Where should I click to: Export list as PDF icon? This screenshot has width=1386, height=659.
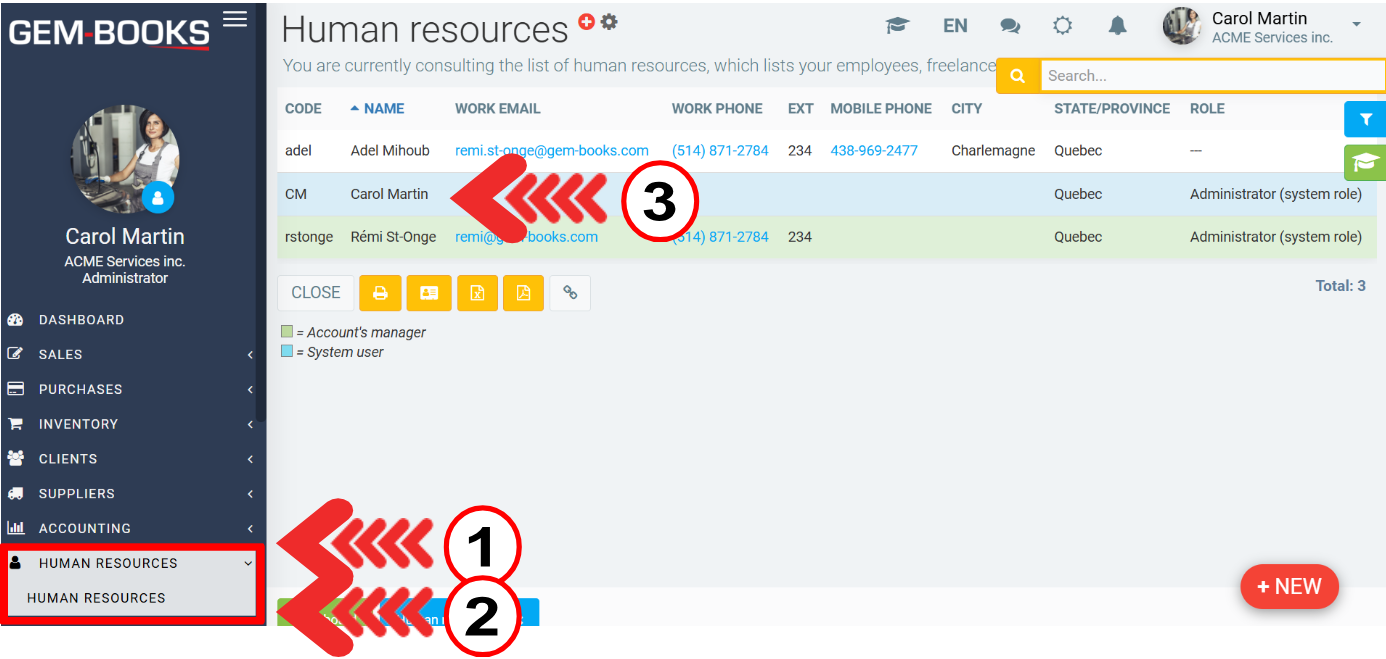[523, 293]
